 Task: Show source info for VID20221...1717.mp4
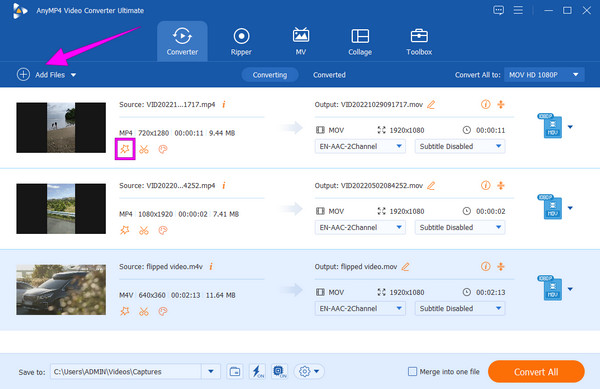224,104
